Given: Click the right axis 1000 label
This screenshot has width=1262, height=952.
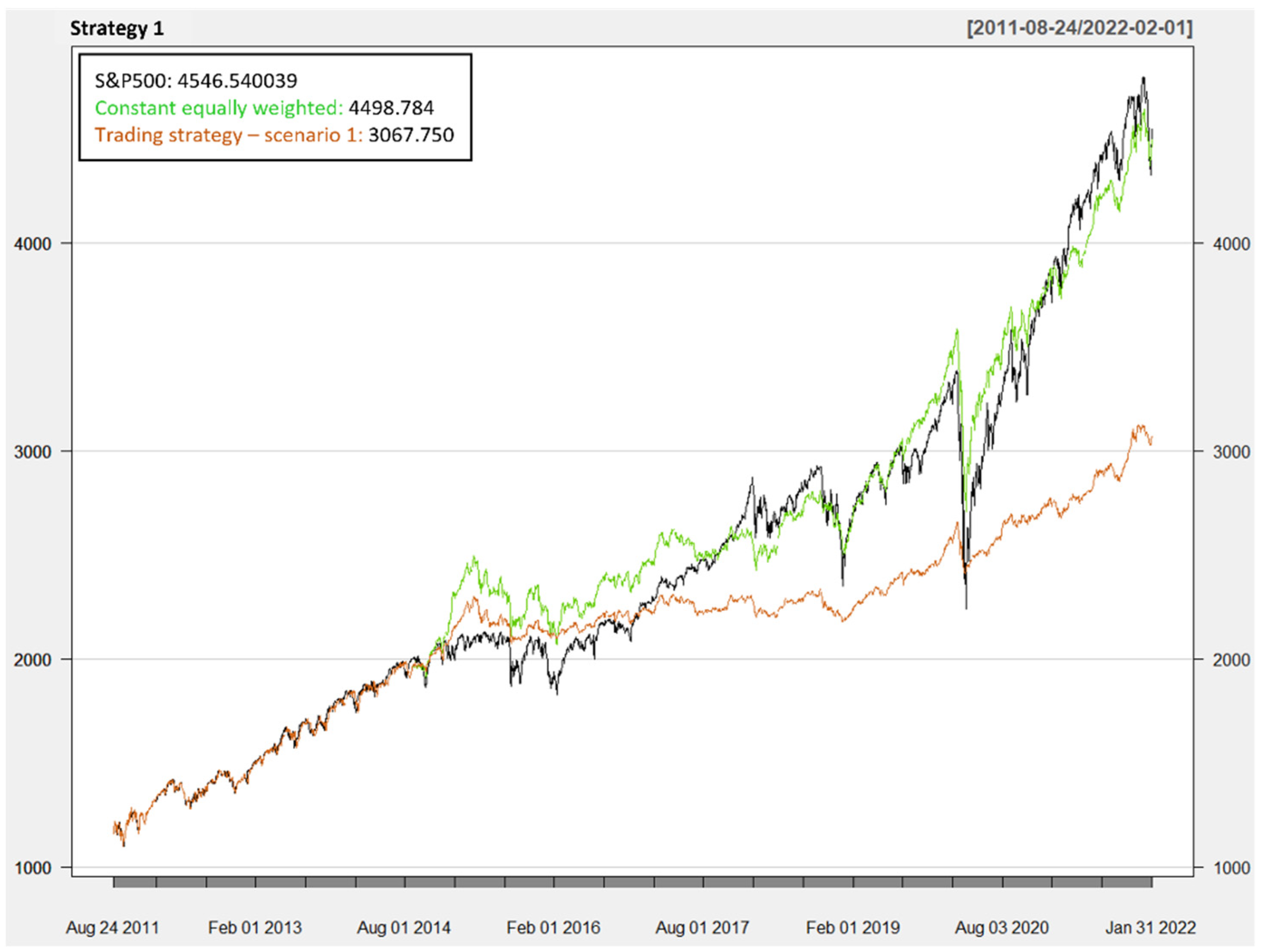Looking at the screenshot, I should coord(1231,868).
